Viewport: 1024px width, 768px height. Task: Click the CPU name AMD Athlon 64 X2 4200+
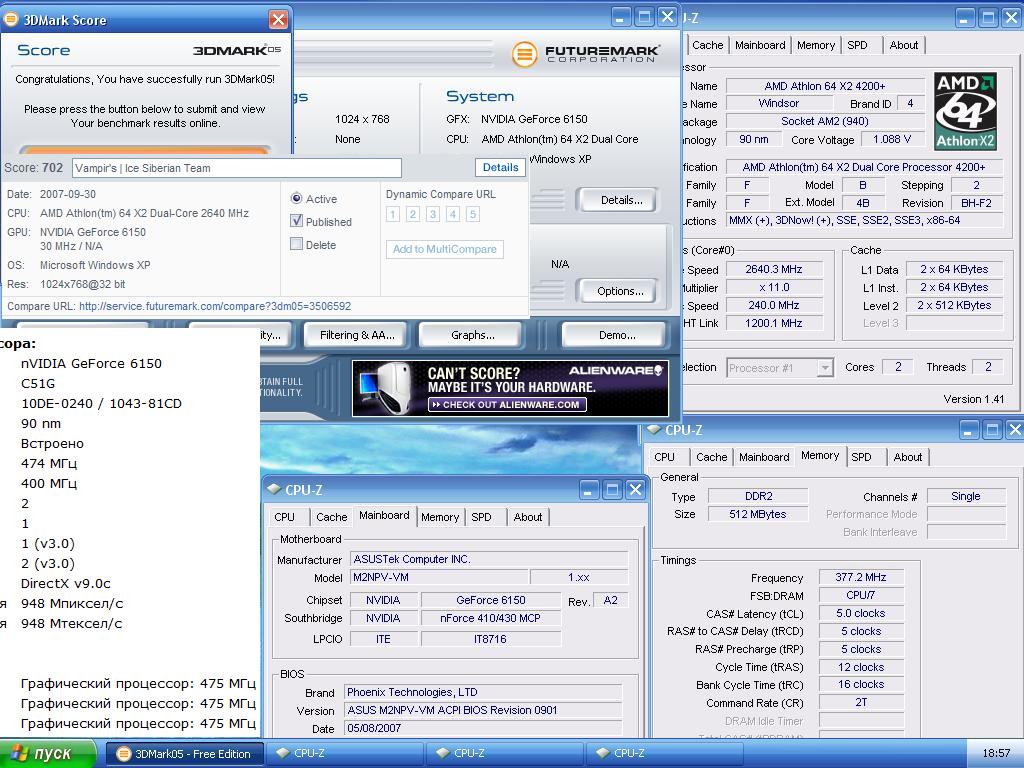[x=825, y=86]
